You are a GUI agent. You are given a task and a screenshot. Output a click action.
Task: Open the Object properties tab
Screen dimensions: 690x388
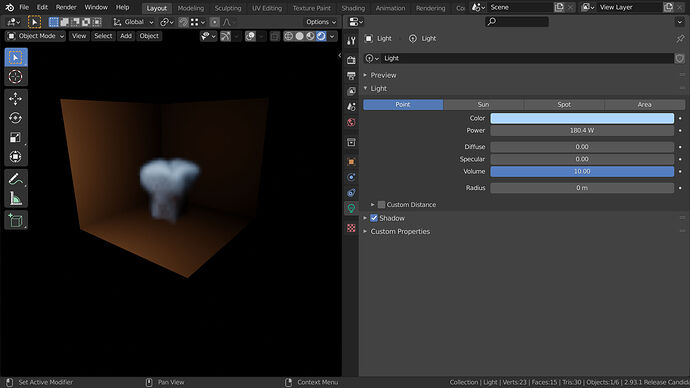pos(351,161)
